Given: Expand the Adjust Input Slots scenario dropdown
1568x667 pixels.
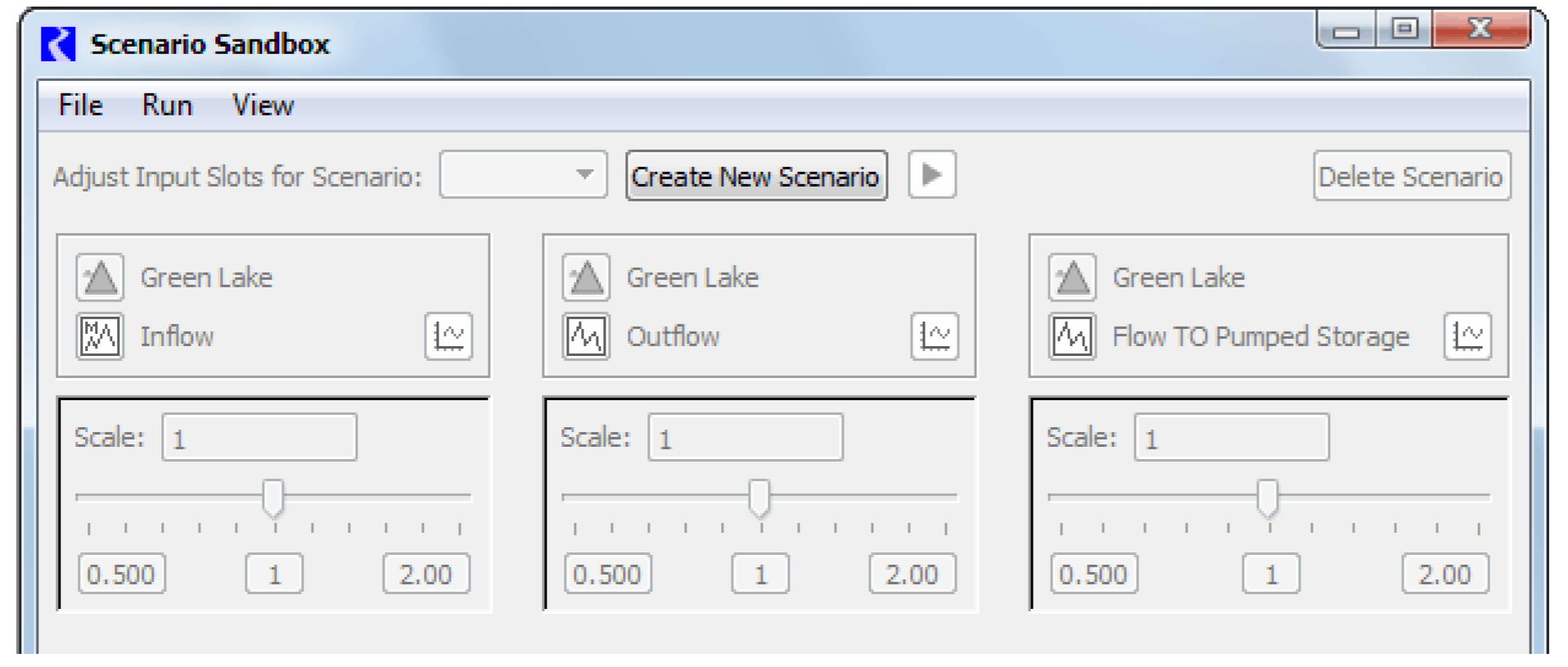Looking at the screenshot, I should (523, 175).
